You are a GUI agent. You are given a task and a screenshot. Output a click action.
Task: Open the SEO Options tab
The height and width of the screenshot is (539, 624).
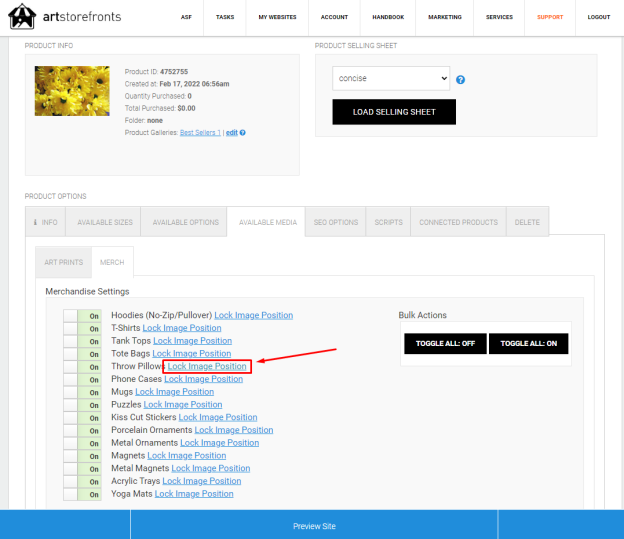point(336,222)
